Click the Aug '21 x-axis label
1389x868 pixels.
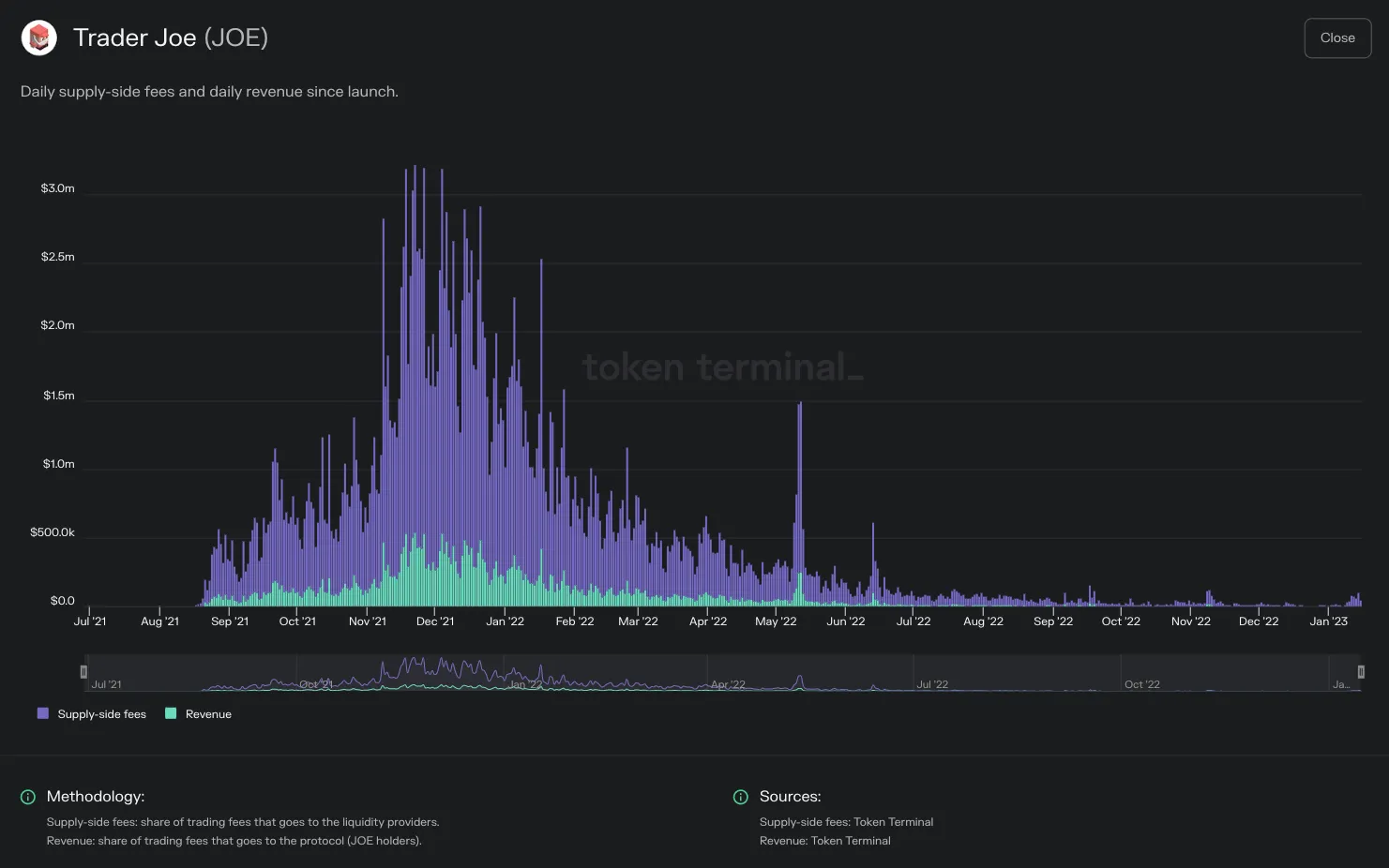click(159, 621)
